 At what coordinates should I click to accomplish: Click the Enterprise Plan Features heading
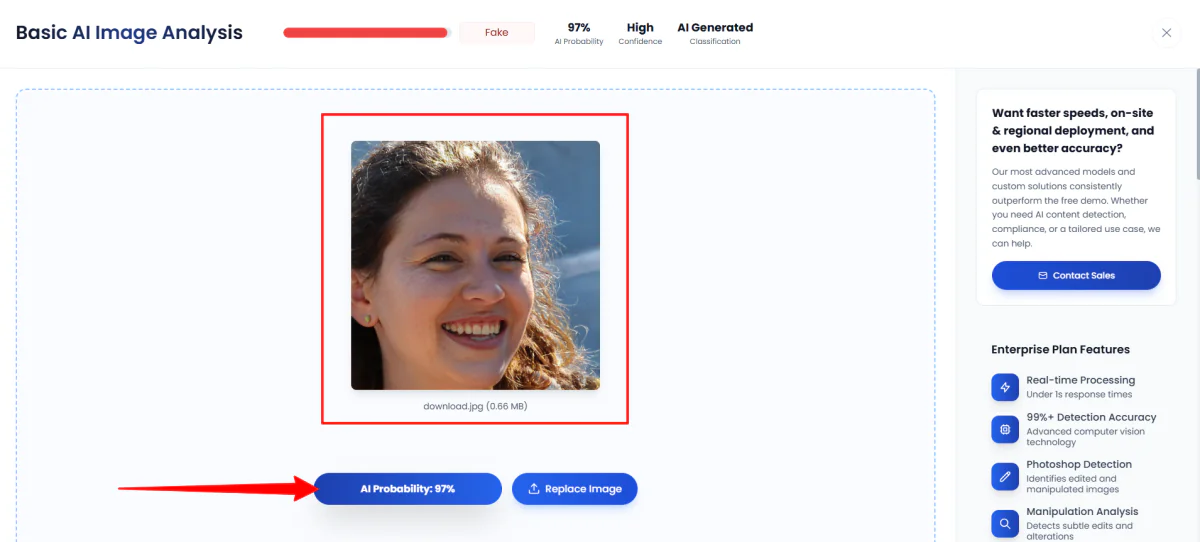[1060, 350]
